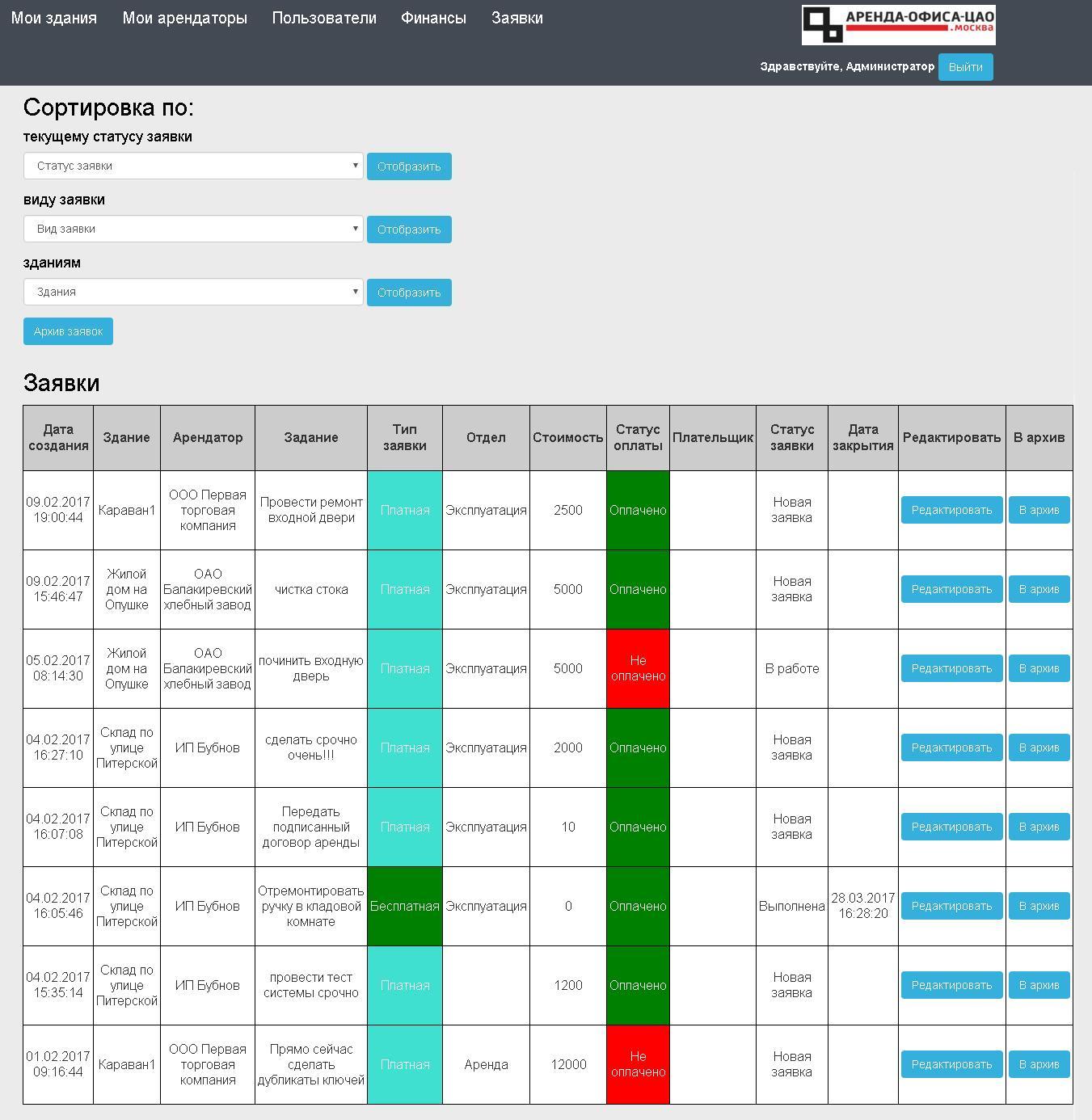Click the green Бесплатная type cell
Image resolution: width=1092 pixels, height=1120 pixels.
pos(405,906)
